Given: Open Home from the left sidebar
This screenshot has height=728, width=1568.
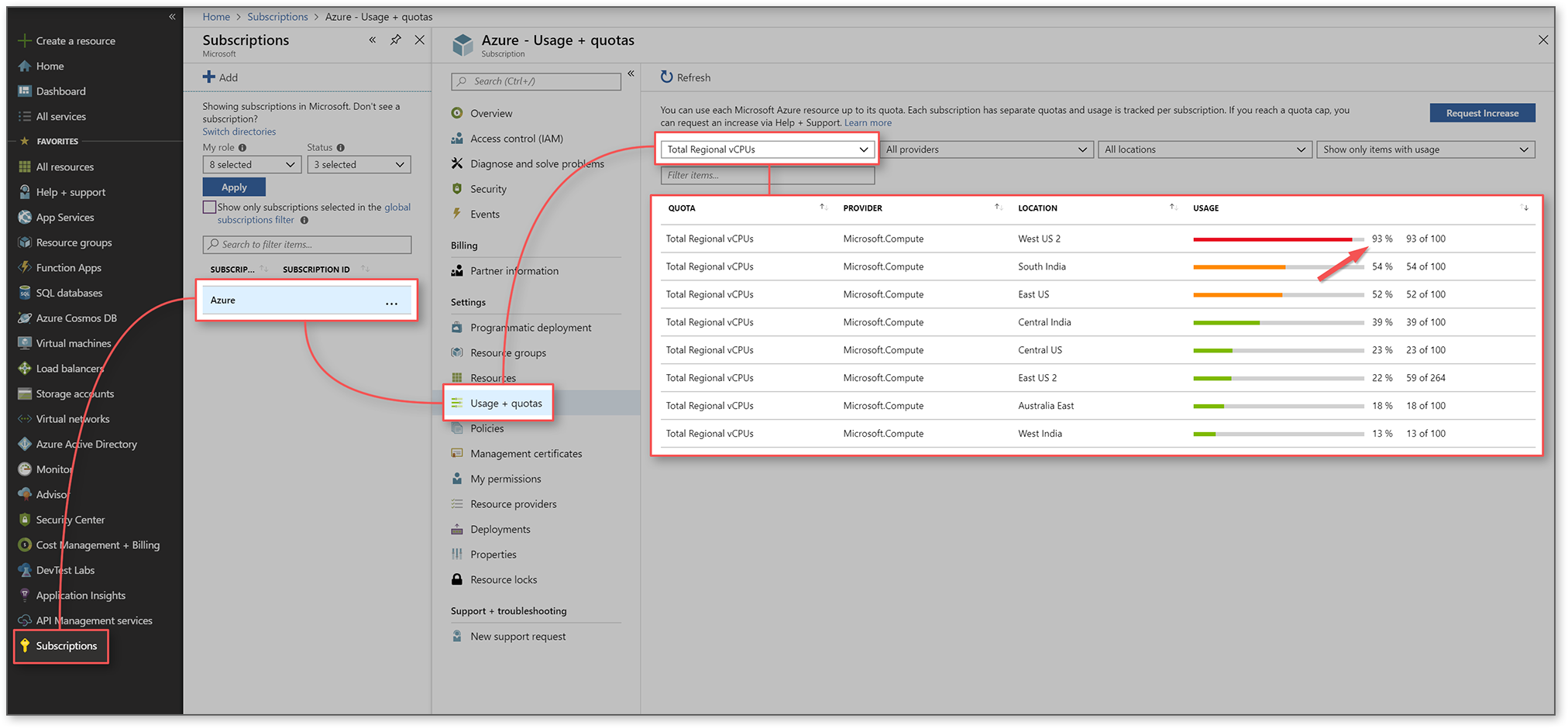Looking at the screenshot, I should (50, 66).
